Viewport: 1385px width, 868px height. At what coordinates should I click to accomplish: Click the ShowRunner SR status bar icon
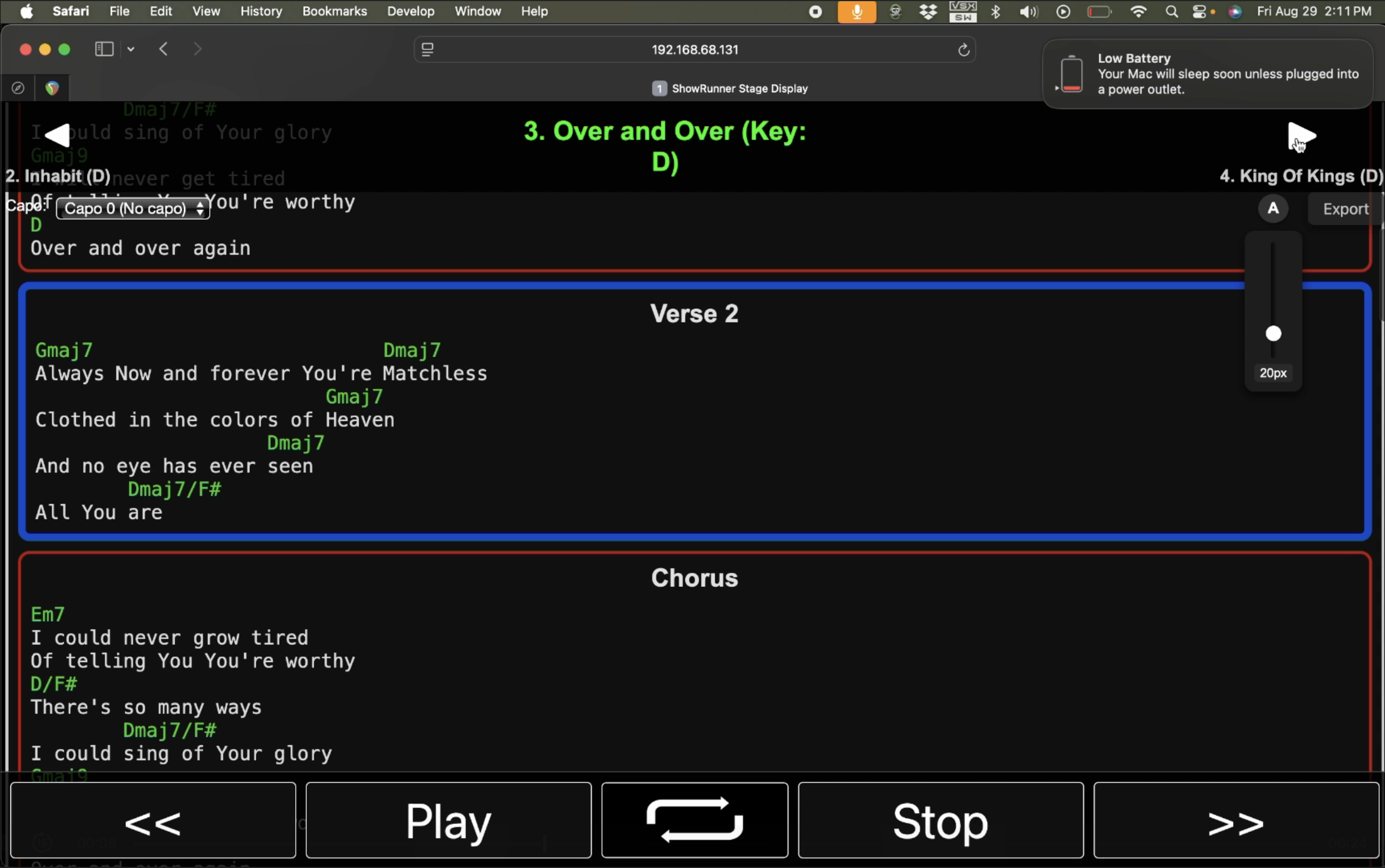pos(895,12)
